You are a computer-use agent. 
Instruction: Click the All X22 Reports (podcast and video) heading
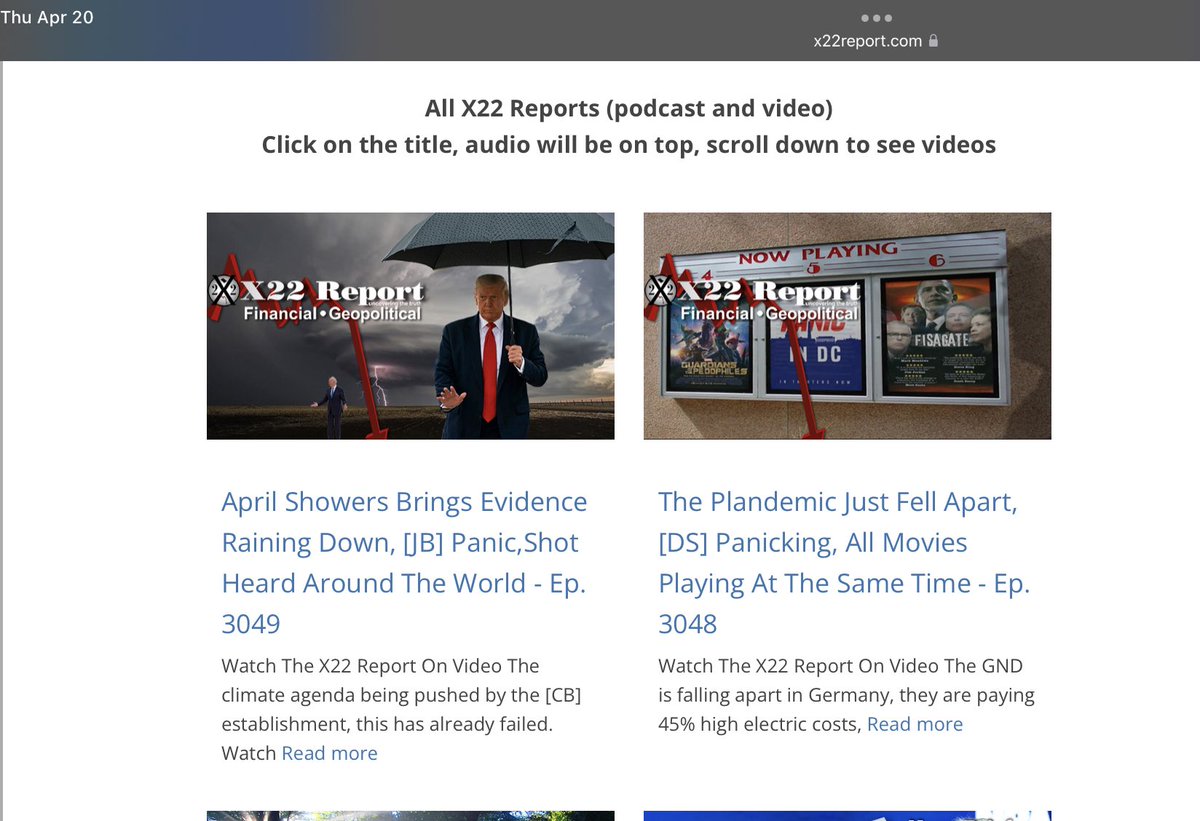629,108
